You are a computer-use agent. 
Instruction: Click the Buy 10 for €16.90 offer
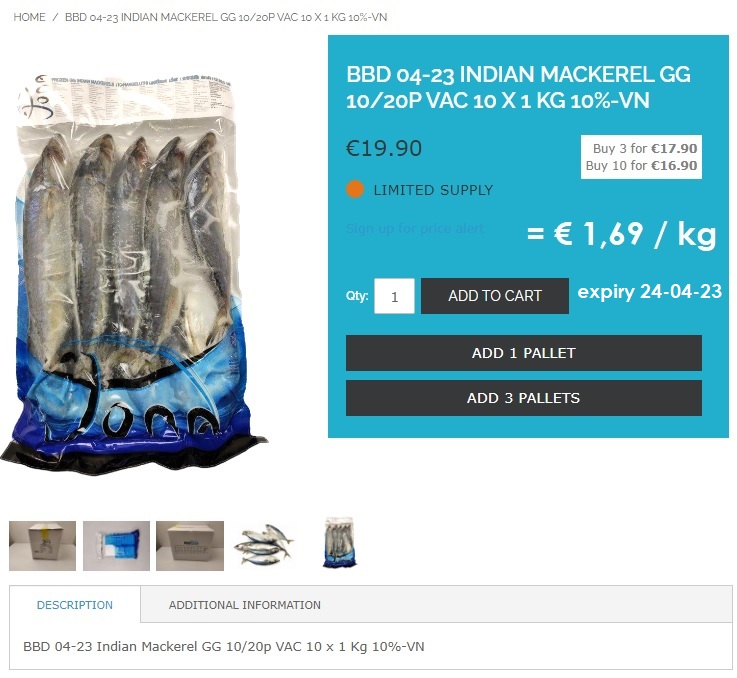point(641,166)
